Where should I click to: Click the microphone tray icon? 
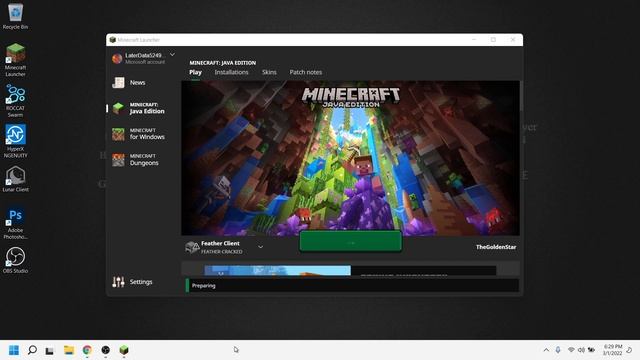point(558,350)
